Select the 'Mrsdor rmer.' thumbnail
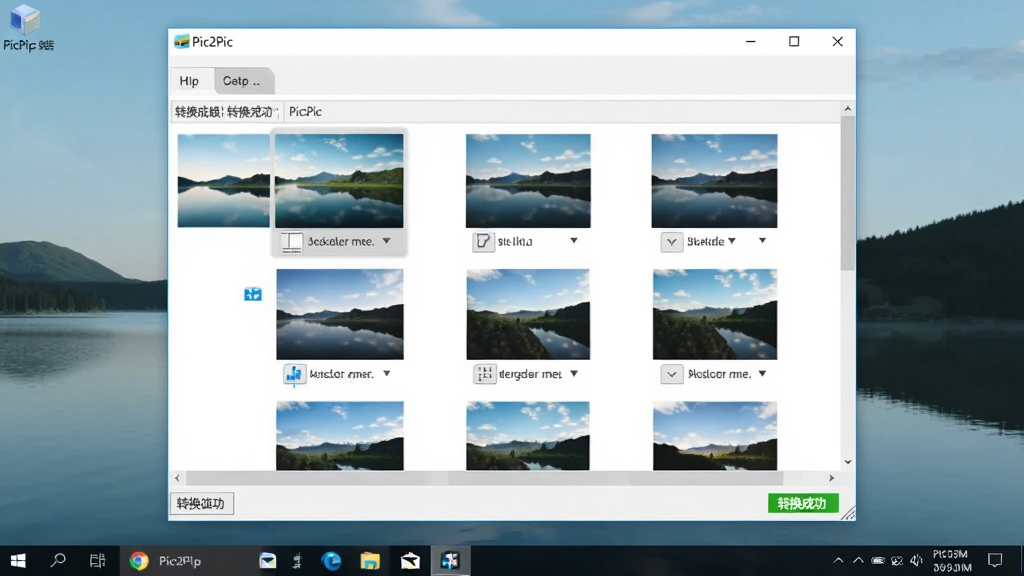 pos(340,314)
